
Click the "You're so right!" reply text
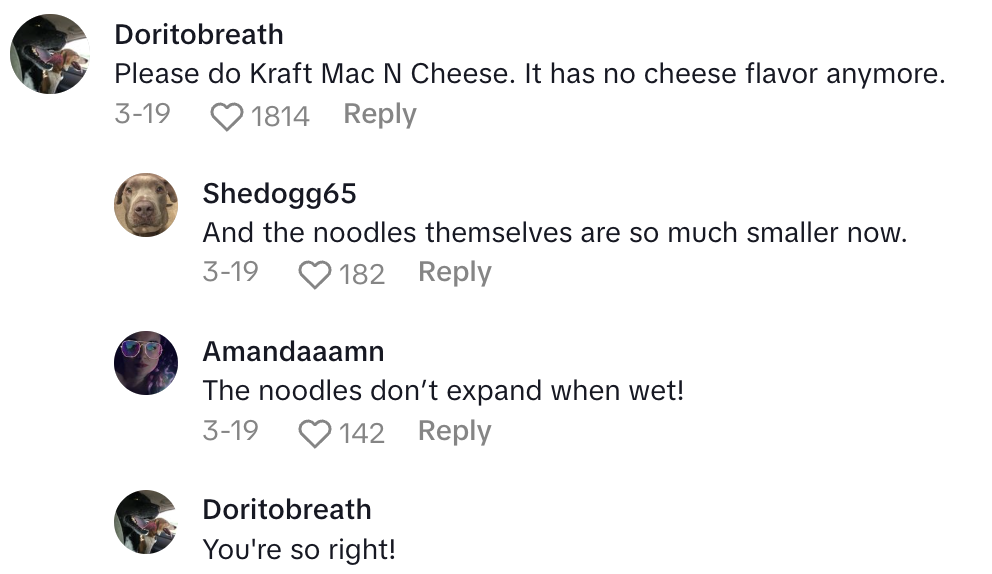(299, 549)
